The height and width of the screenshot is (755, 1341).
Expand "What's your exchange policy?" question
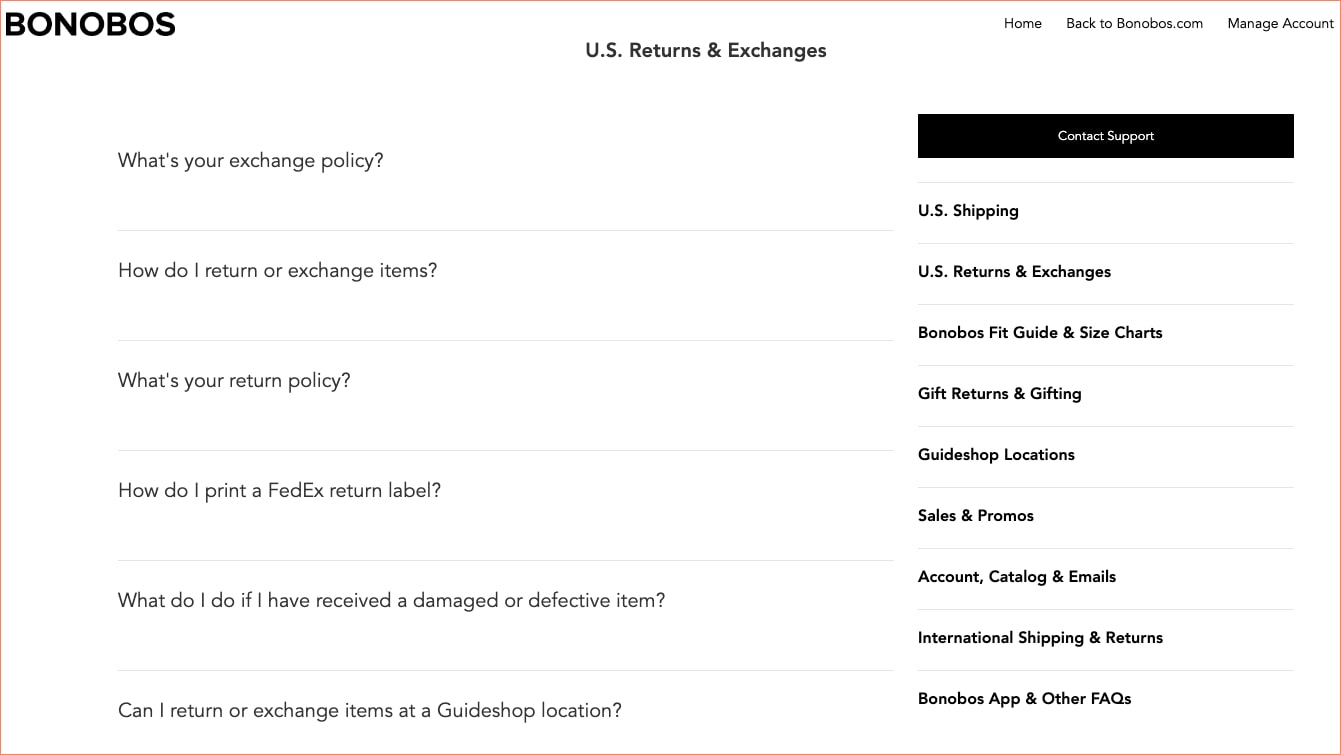pyautogui.click(x=250, y=160)
